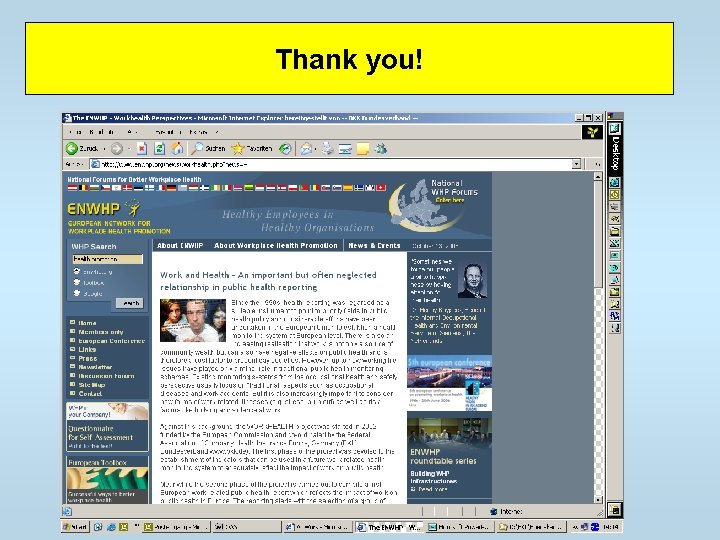
Task: Open the Mail envelope toolbar icon
Action: [306, 148]
